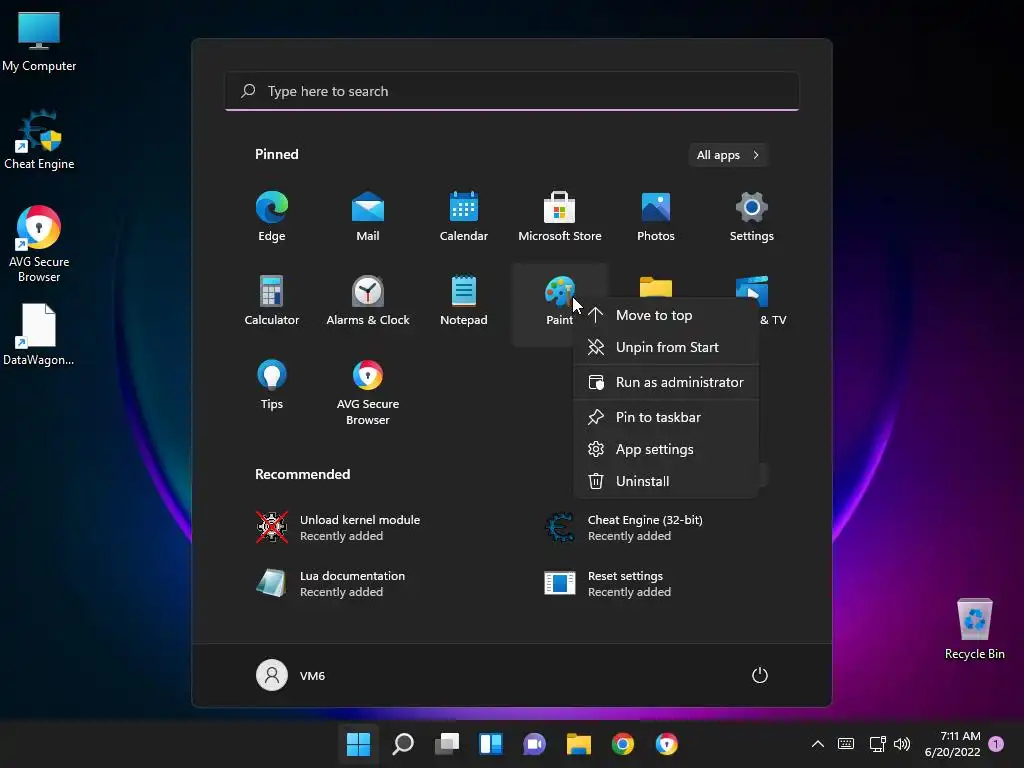Launch Notepad from pinned apps
Screen dimensions: 1024x768
[x=464, y=300]
